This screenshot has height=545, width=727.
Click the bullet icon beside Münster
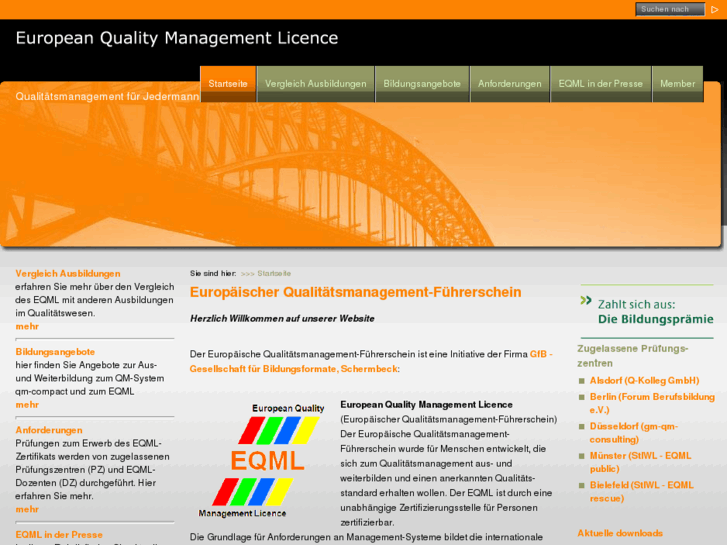(582, 456)
